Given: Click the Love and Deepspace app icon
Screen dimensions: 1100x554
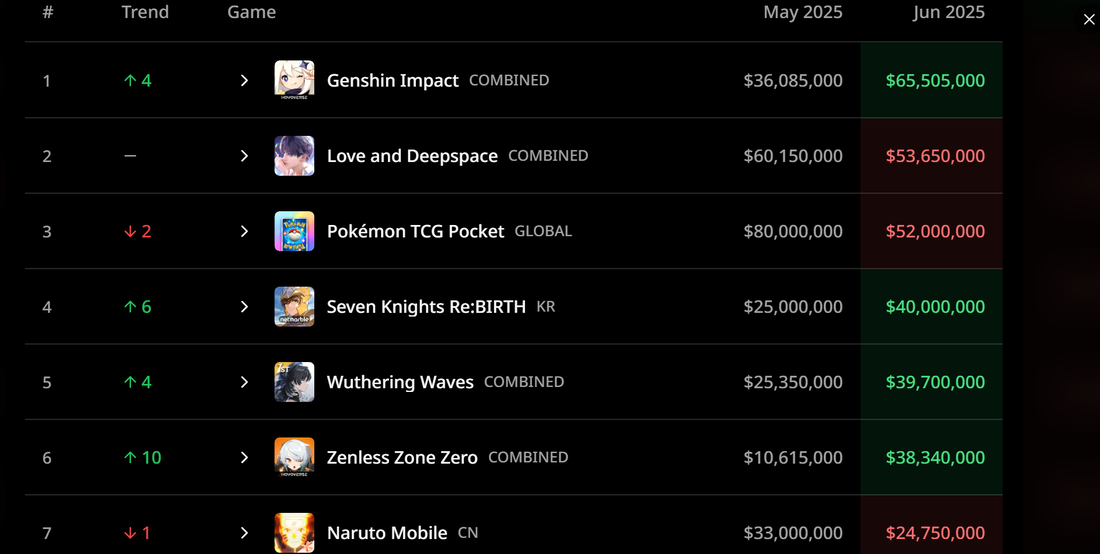Looking at the screenshot, I should coord(294,156).
